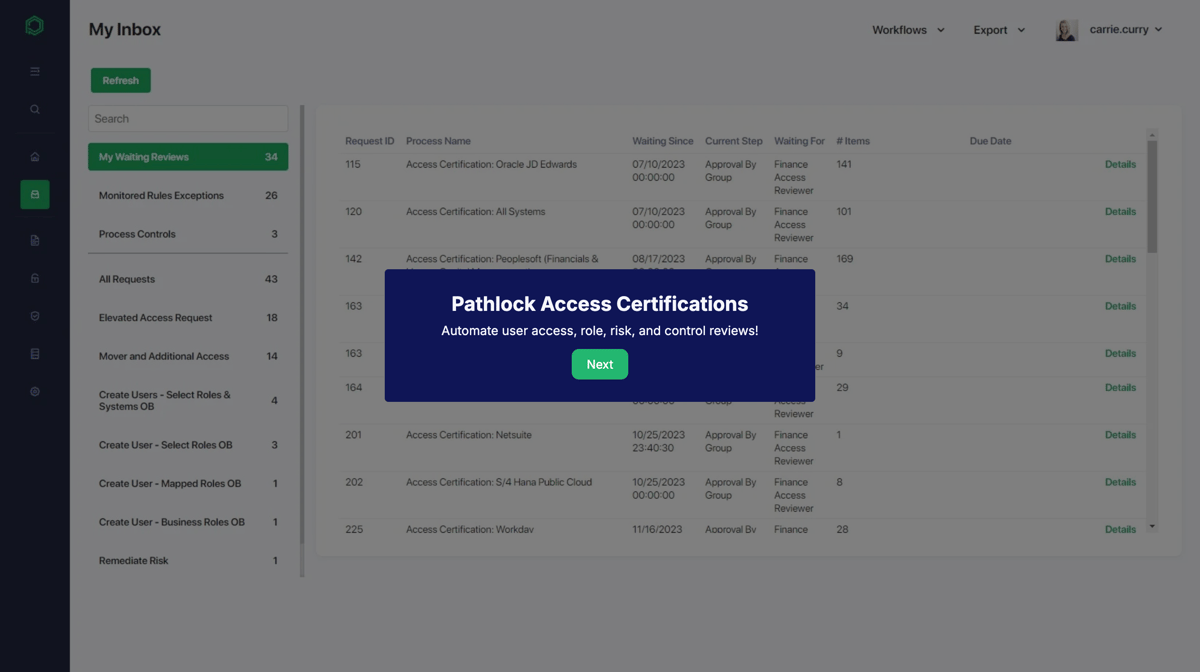Click the Request ID column header
Image resolution: width=1200 pixels, height=672 pixels.
[x=370, y=141]
